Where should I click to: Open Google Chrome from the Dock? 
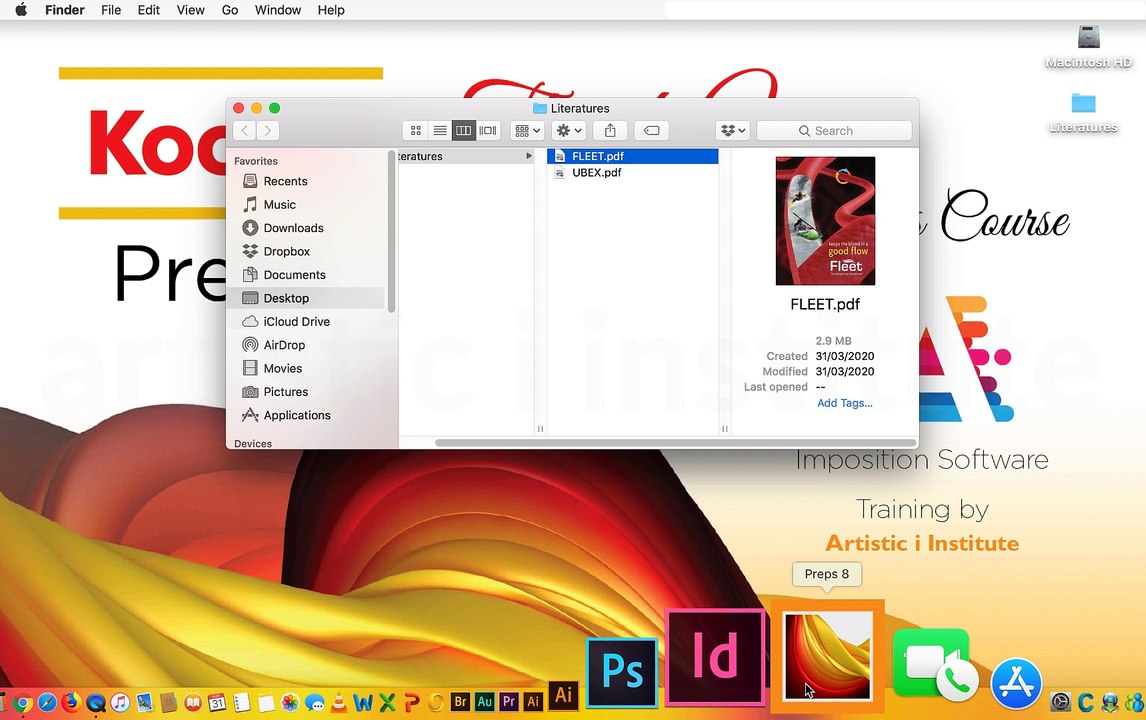point(23,702)
